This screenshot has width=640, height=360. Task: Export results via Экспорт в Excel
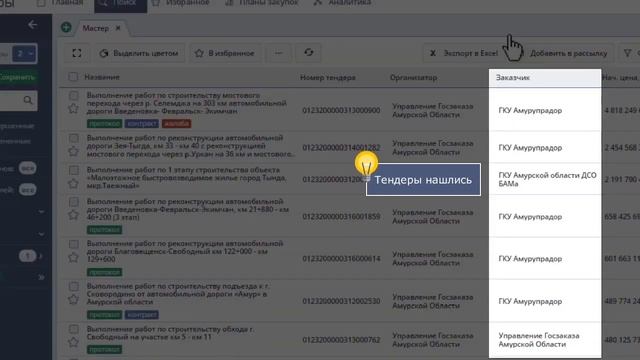pos(463,53)
